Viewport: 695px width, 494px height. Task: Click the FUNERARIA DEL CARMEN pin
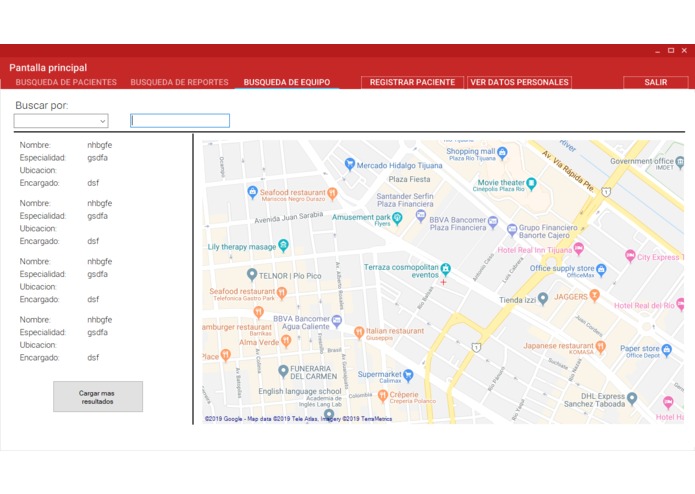click(x=283, y=371)
